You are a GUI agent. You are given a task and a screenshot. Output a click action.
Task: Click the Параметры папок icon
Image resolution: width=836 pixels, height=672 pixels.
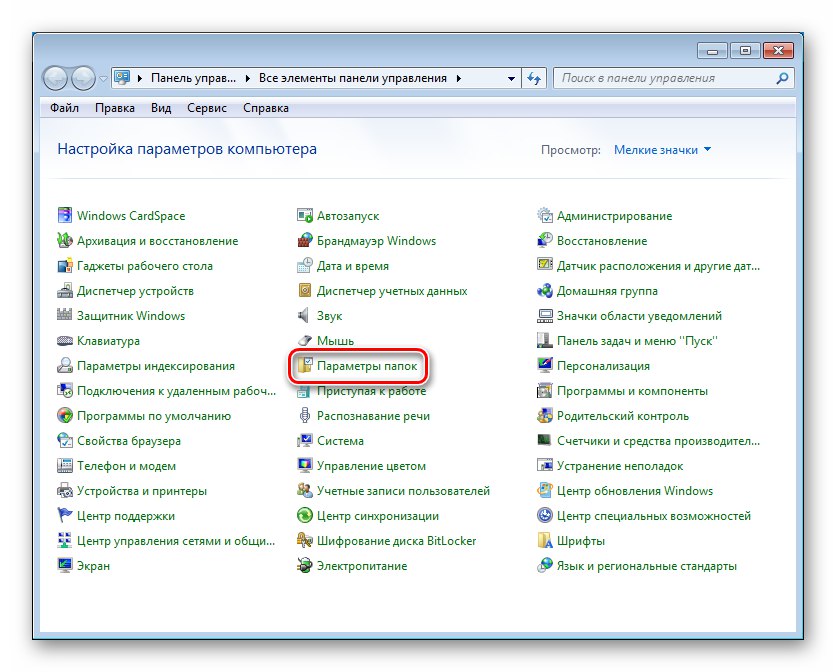point(304,365)
